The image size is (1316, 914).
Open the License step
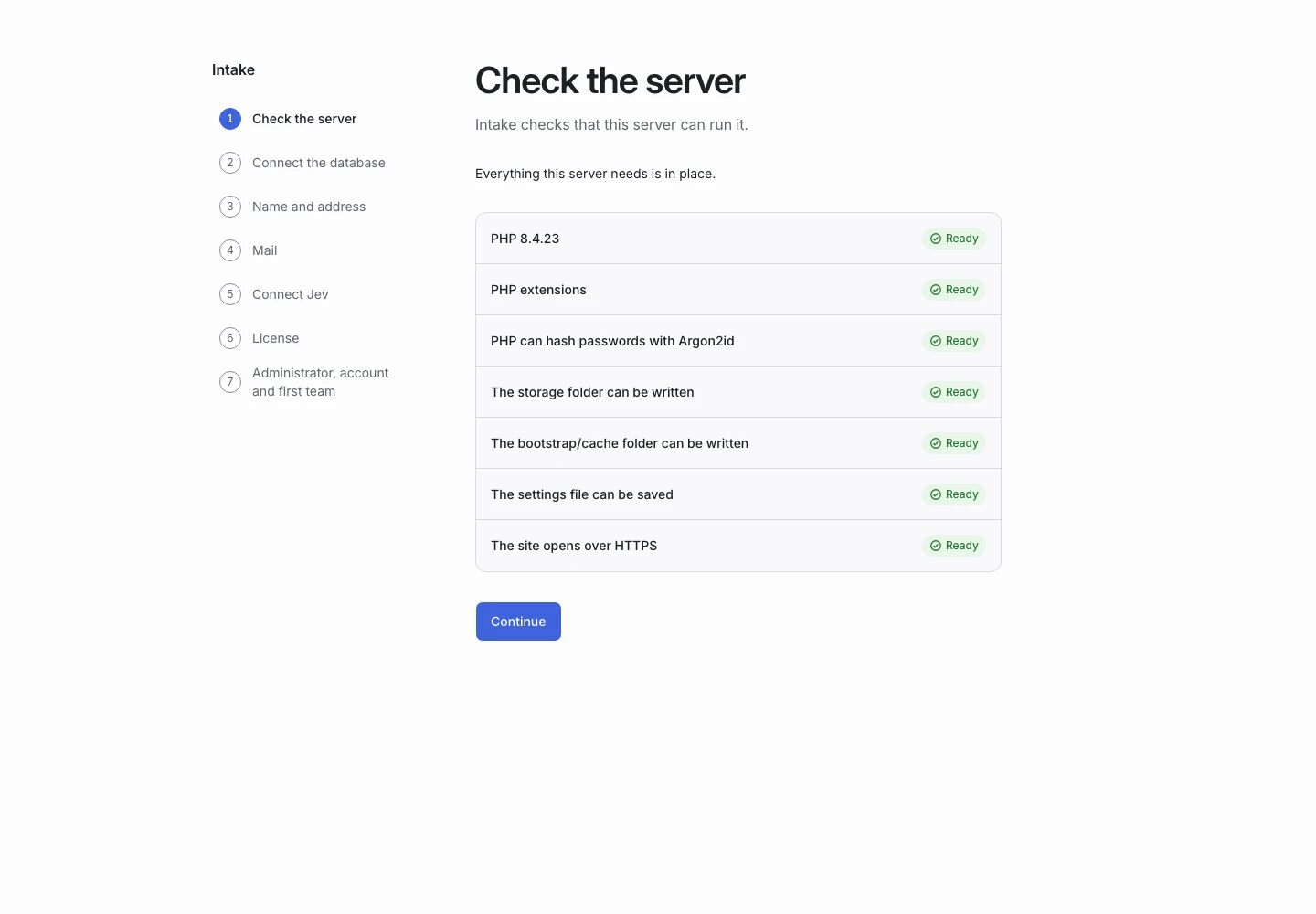pos(276,338)
